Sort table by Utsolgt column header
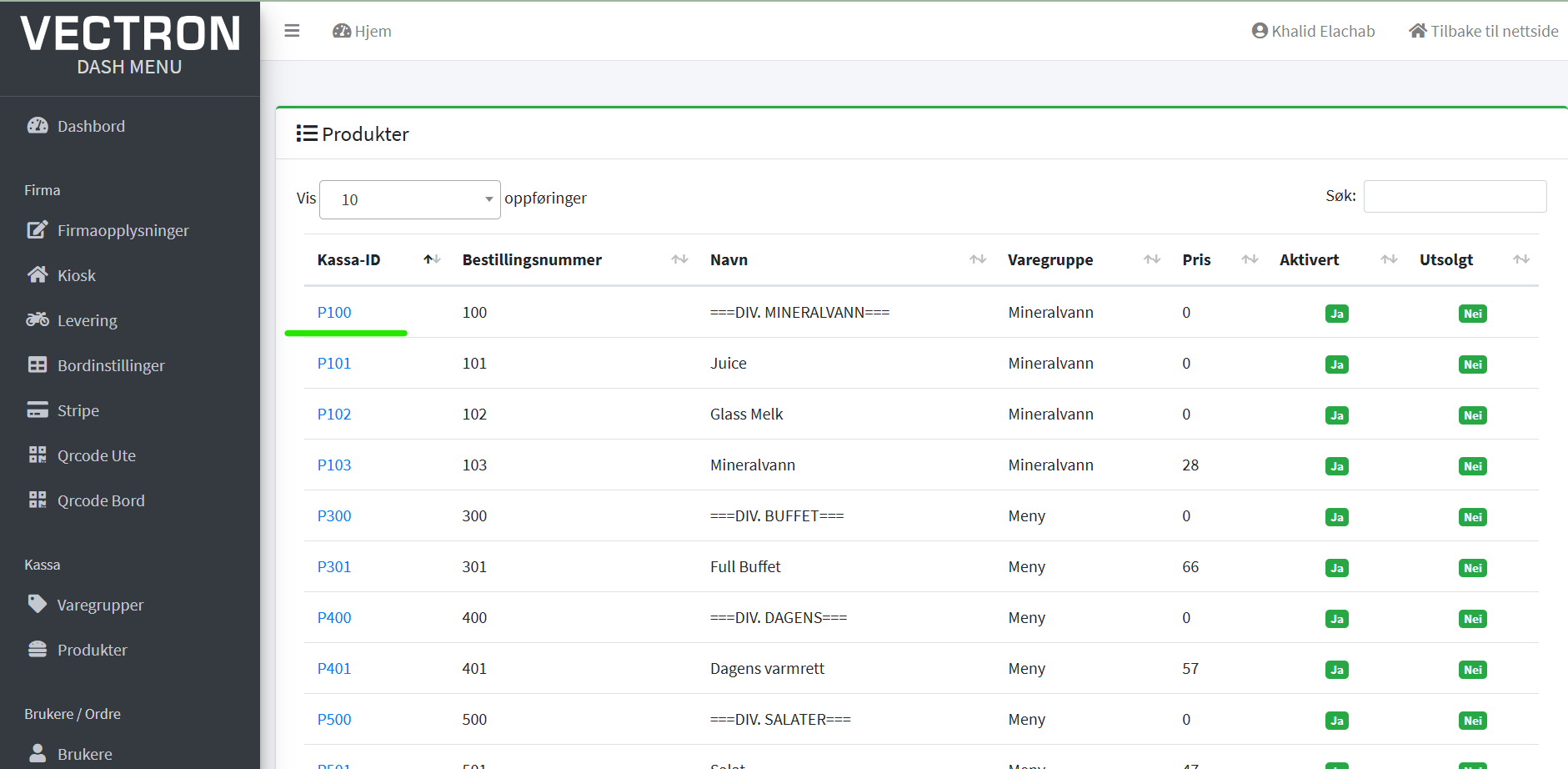This screenshot has width=1568, height=769. point(1474,259)
